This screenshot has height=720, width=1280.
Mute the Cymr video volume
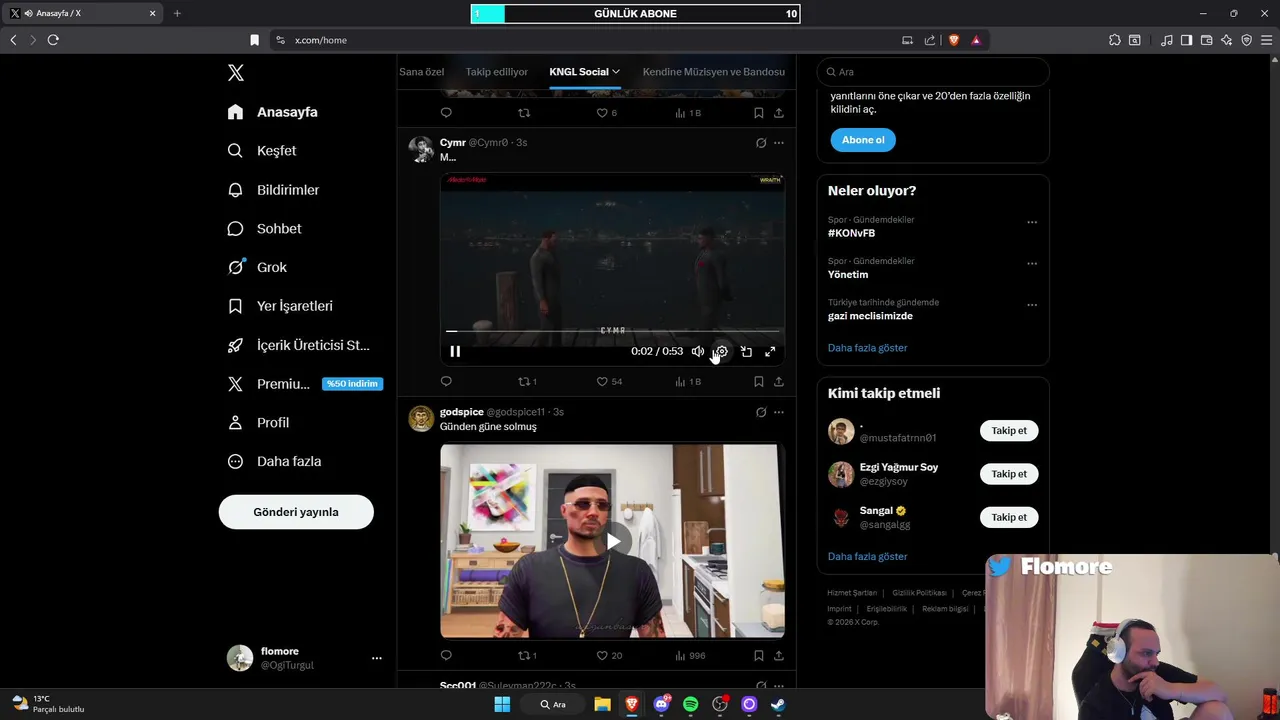(698, 351)
